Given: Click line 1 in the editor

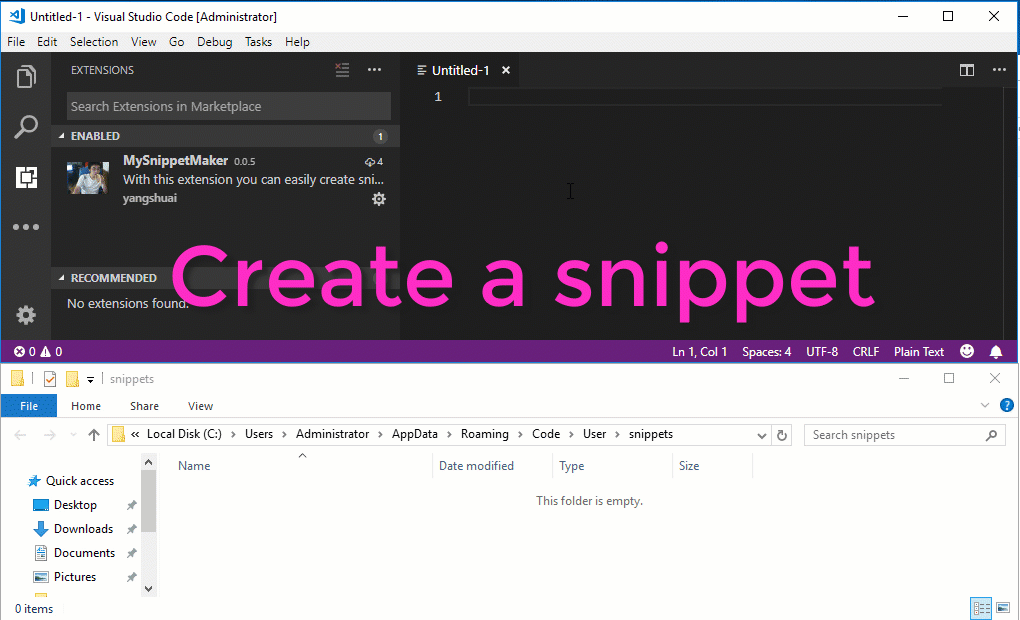Looking at the screenshot, I should pos(704,97).
